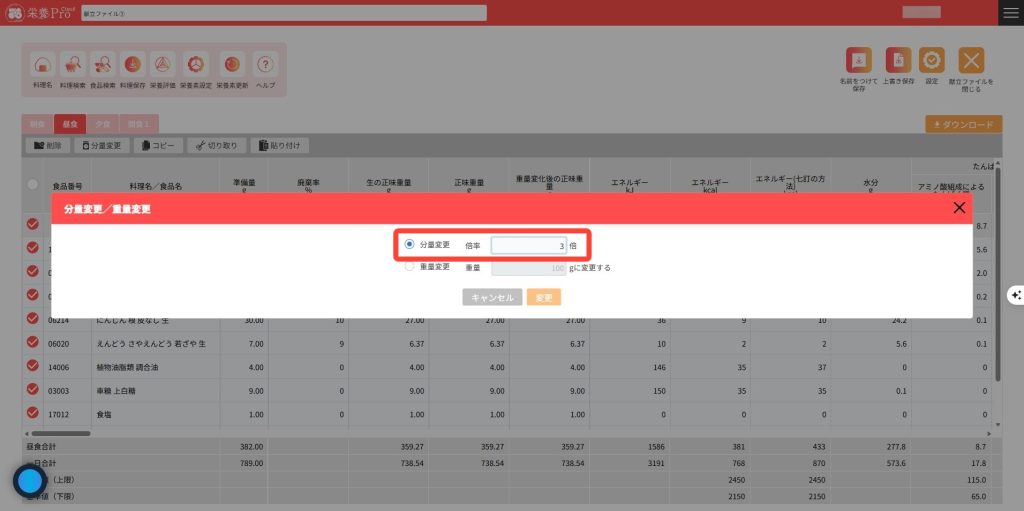Open 料理検索 dish search icon
Screen dimensions: 1024x511
[73, 66]
